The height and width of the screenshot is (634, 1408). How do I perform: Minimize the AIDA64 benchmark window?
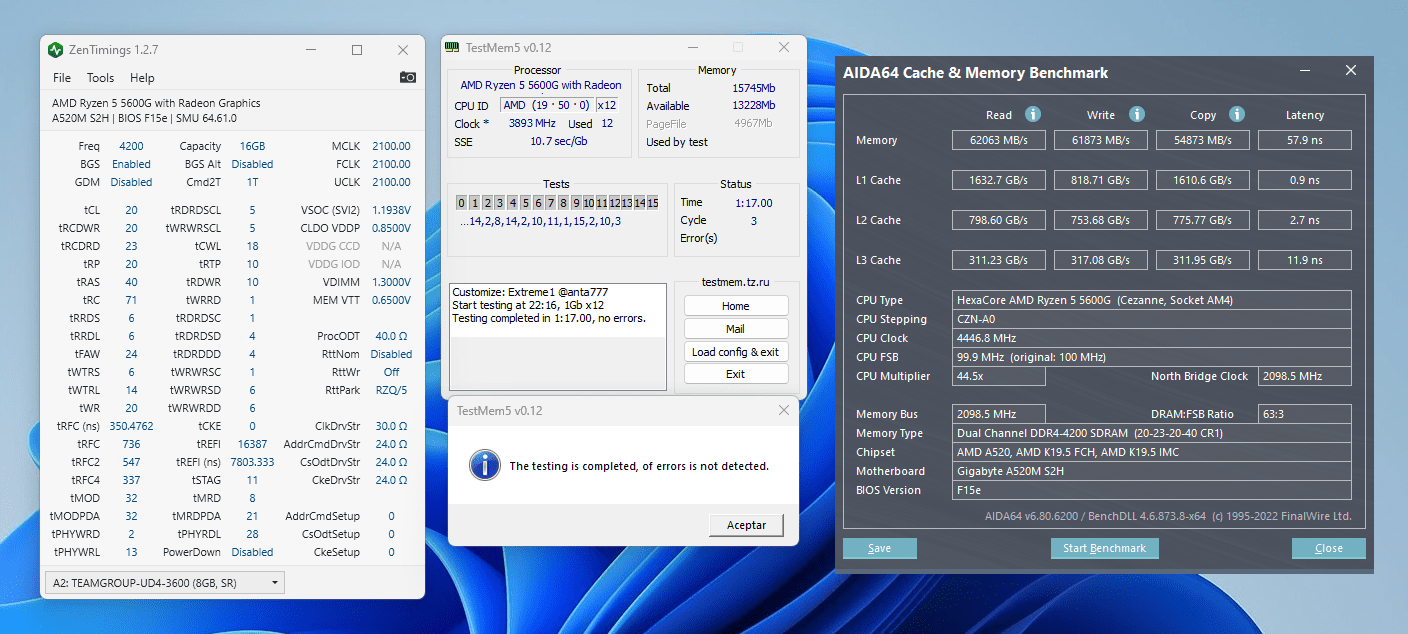[x=1304, y=71]
